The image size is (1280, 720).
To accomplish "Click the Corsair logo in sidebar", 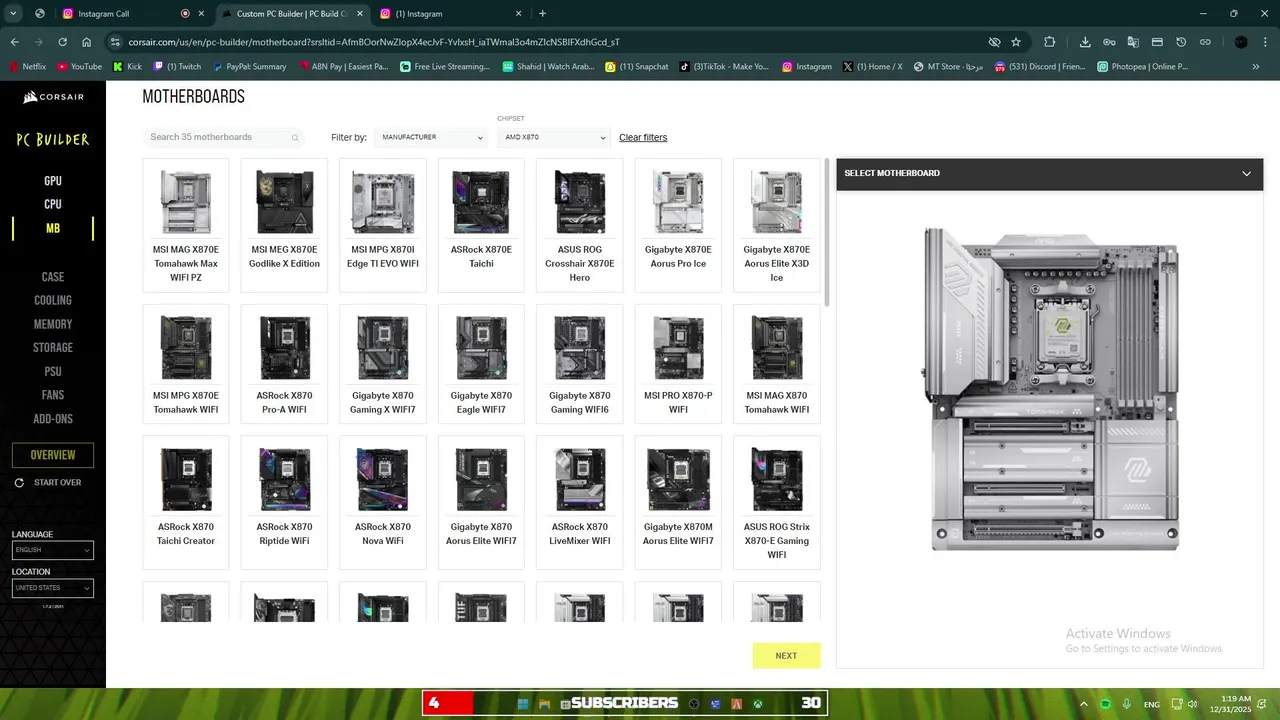I will [x=53, y=97].
